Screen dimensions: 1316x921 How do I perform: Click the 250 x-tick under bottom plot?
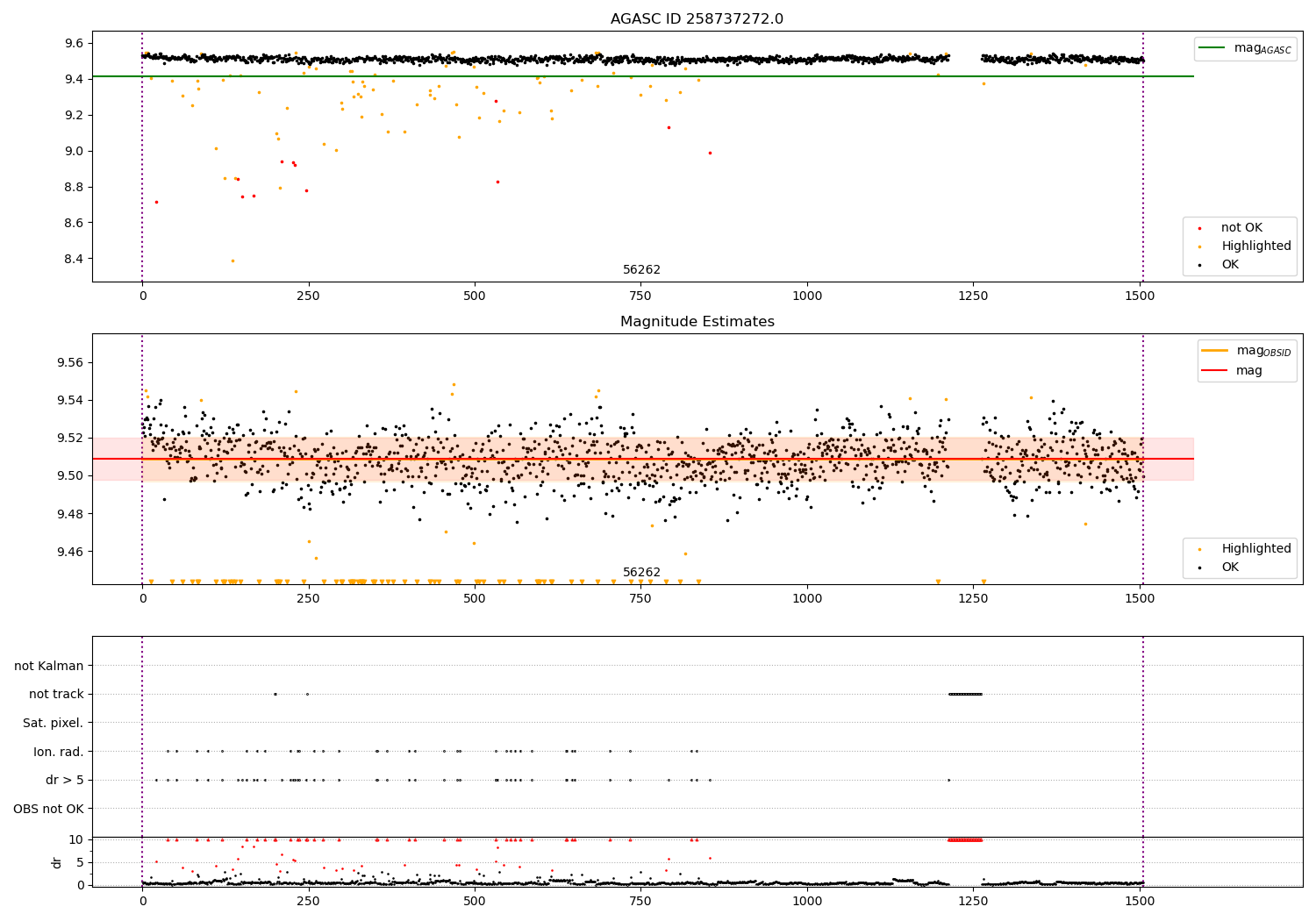pyautogui.click(x=308, y=902)
